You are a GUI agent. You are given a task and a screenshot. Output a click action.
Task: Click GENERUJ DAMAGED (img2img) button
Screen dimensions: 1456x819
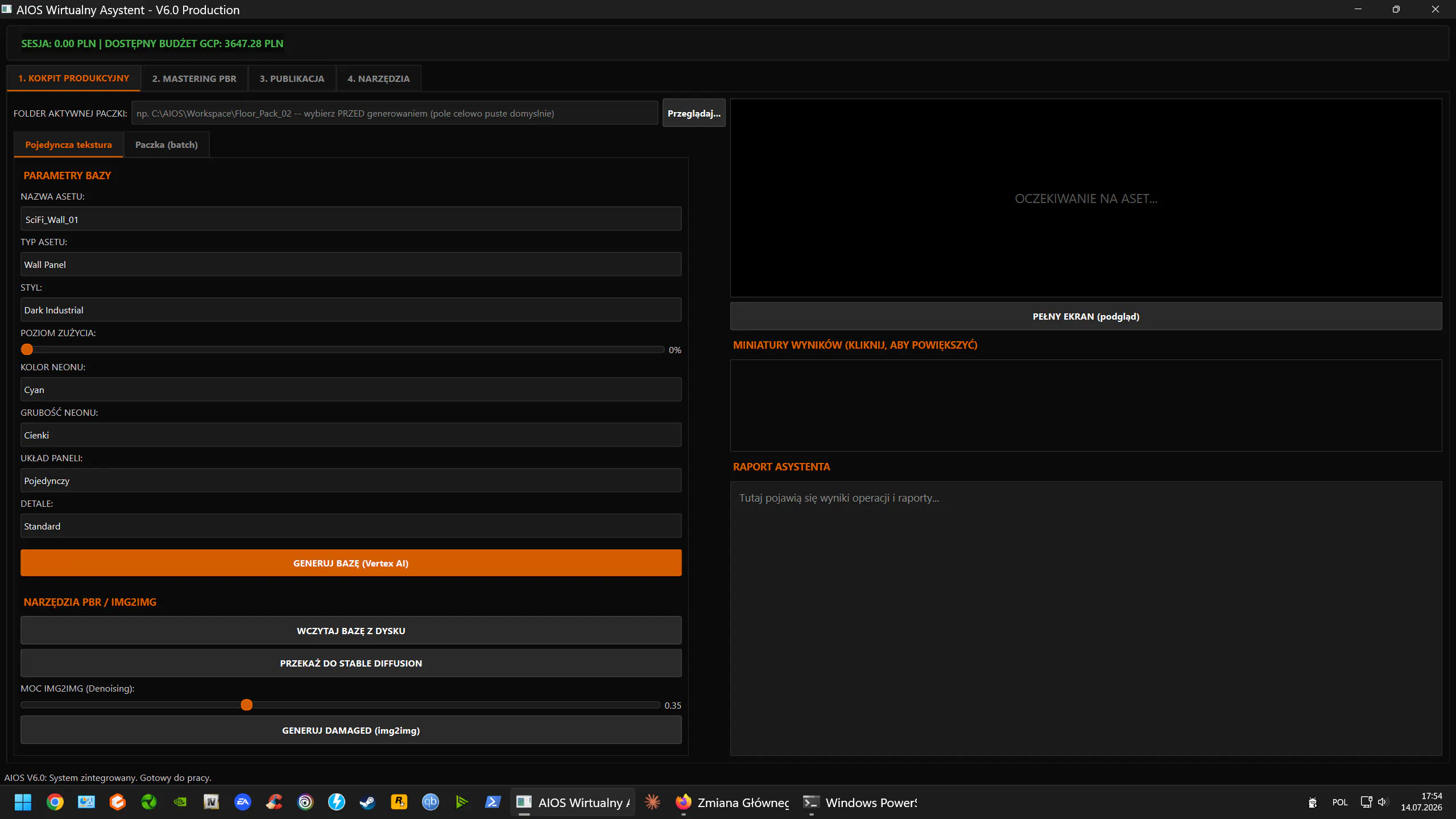pos(351,730)
